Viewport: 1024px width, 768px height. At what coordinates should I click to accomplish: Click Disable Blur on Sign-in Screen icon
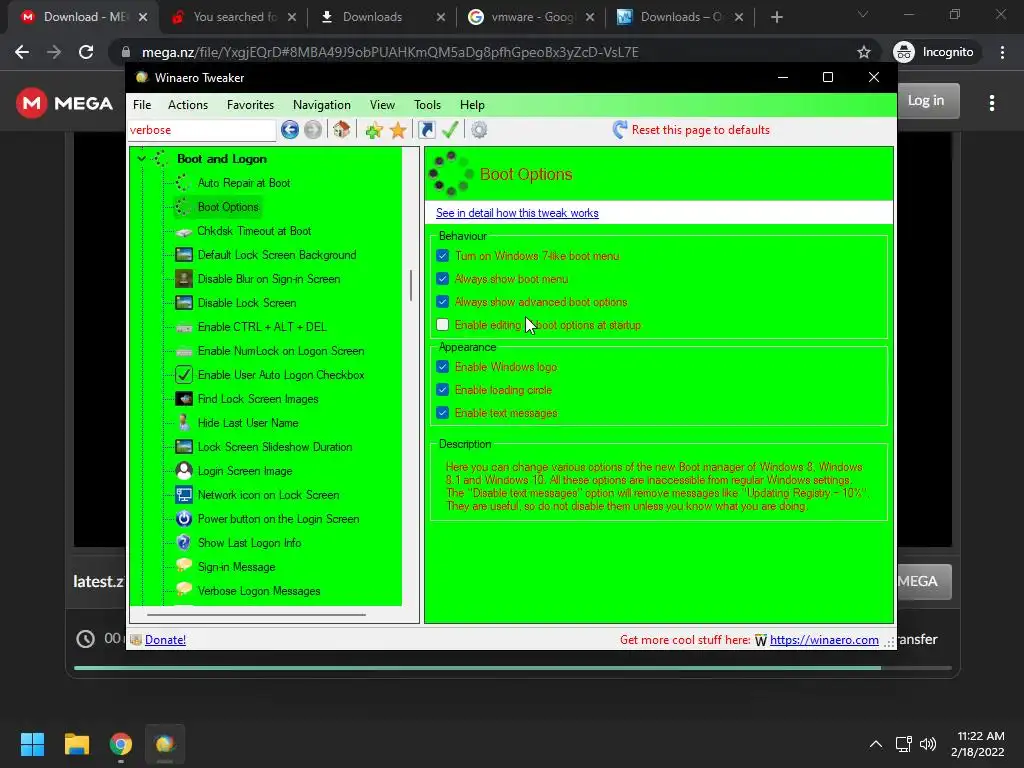184,279
